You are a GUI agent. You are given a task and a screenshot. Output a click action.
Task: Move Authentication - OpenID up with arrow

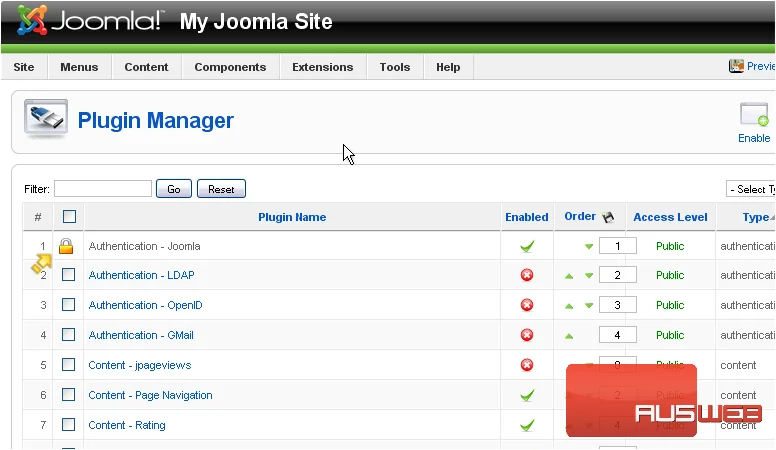[569, 306]
